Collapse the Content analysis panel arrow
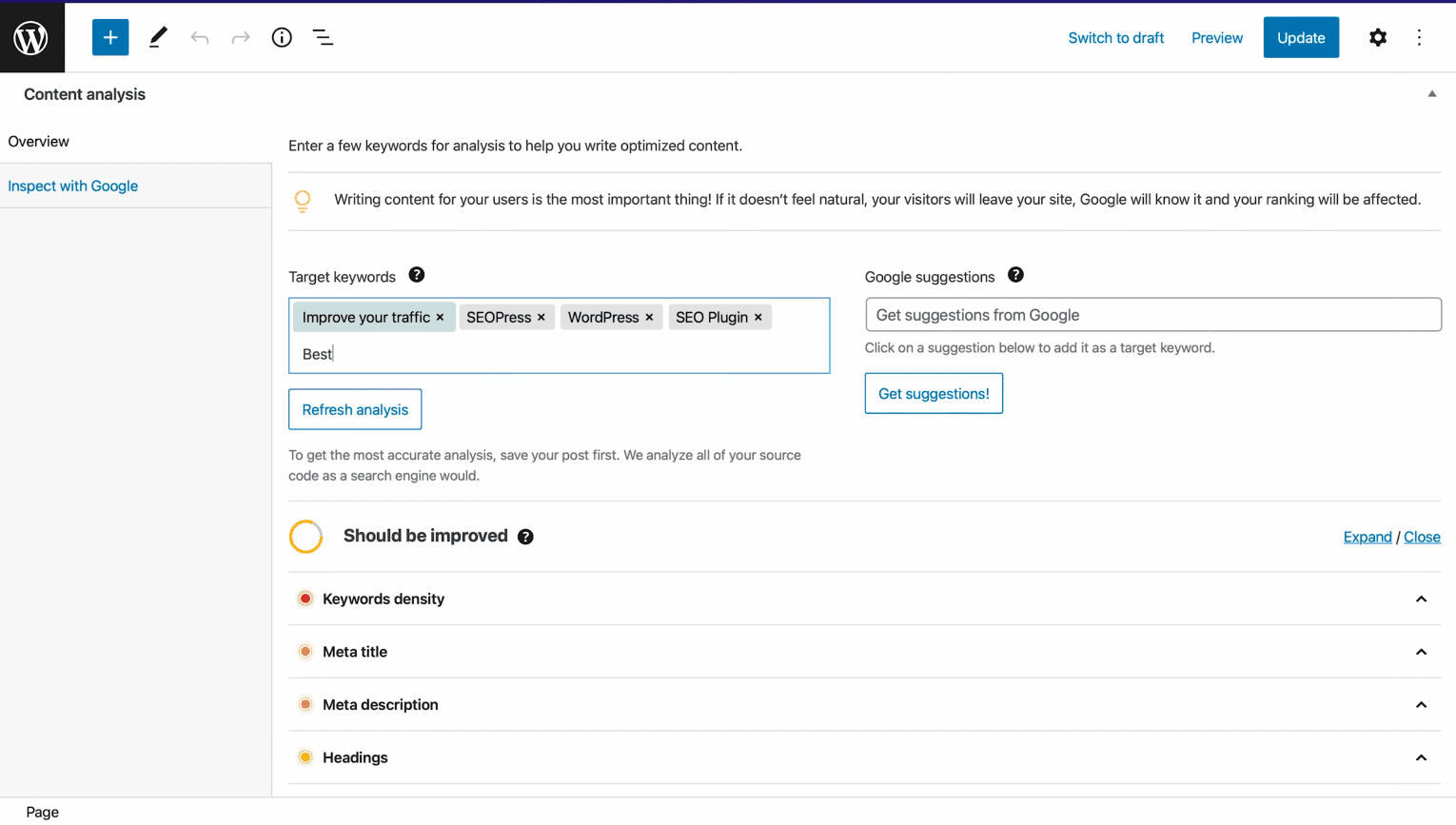The image size is (1456, 825). [x=1432, y=94]
